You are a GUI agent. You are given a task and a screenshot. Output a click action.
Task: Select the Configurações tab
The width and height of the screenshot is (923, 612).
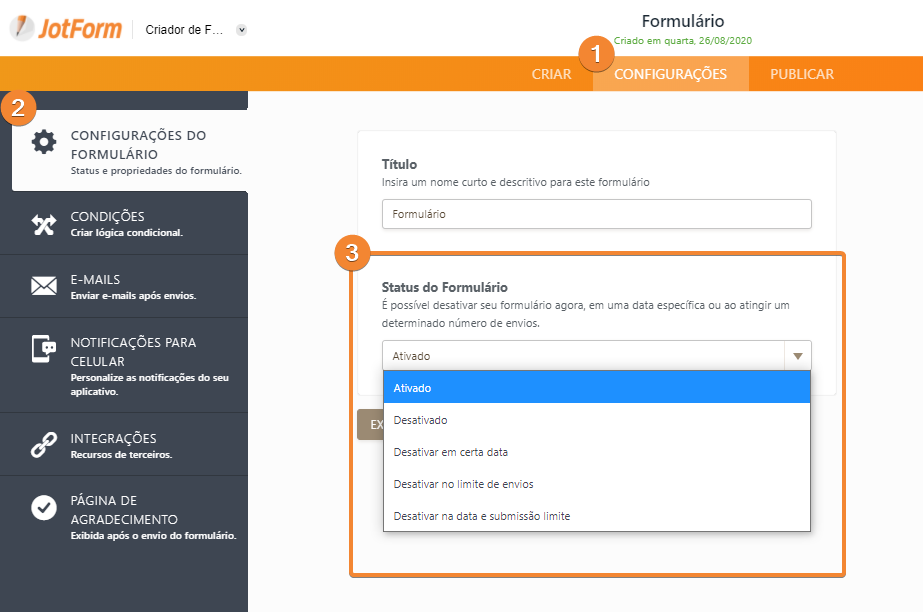tap(670, 74)
